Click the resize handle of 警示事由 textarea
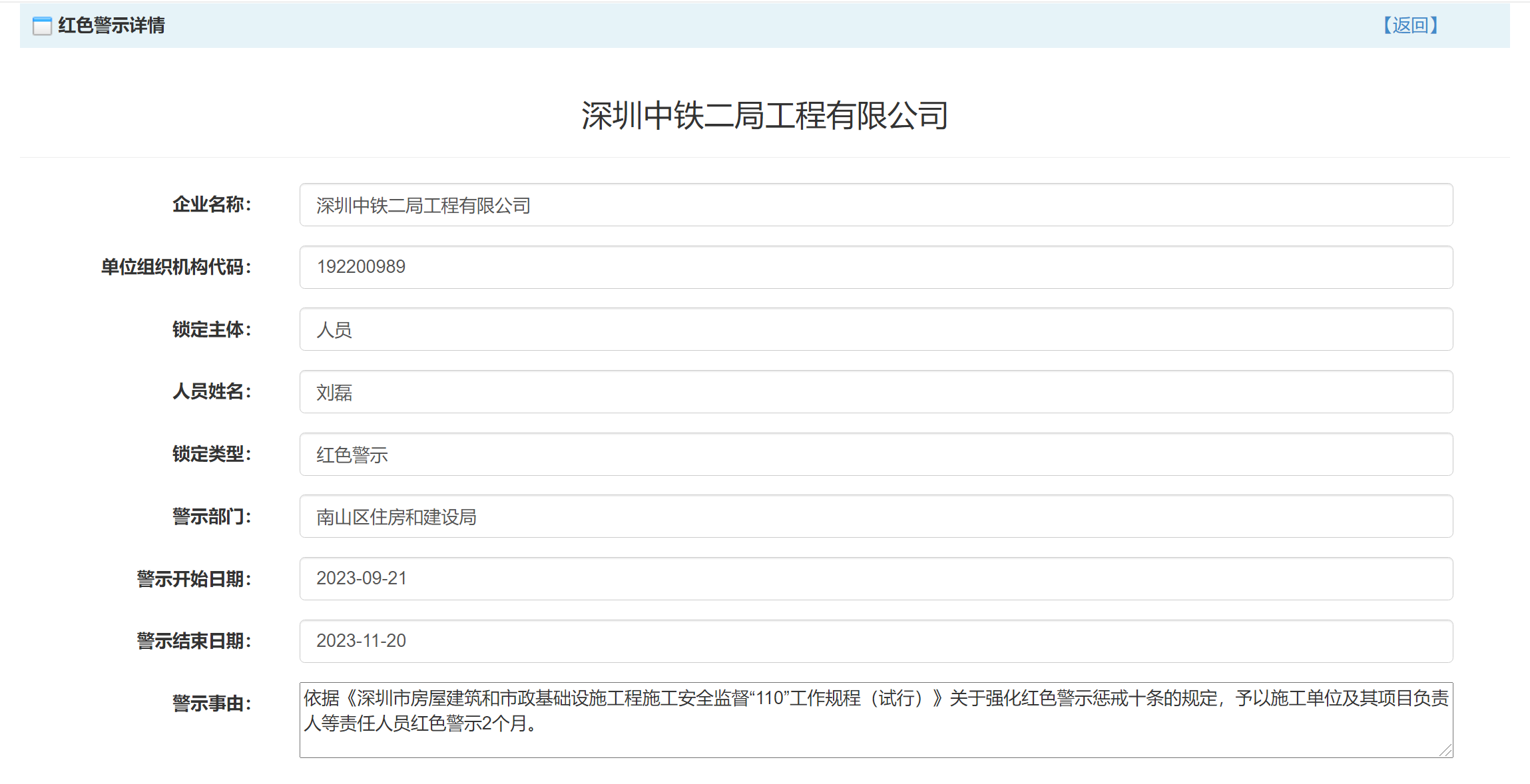The height and width of the screenshot is (784, 1530). tap(1445, 751)
